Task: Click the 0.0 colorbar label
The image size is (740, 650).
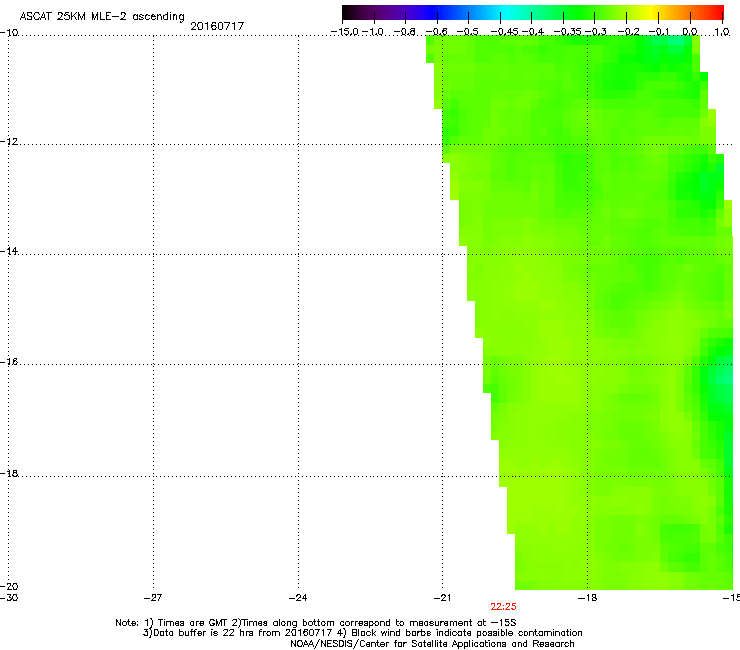Action: tap(690, 32)
